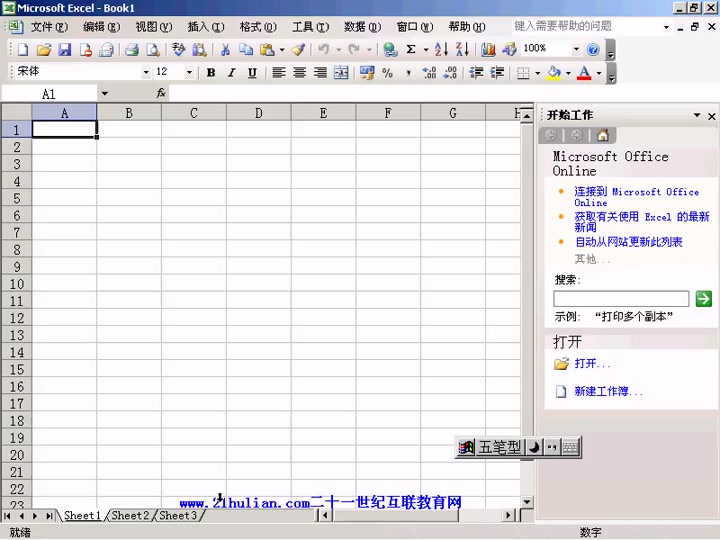Toggle Align Right button
720x540 pixels.
[x=320, y=73]
